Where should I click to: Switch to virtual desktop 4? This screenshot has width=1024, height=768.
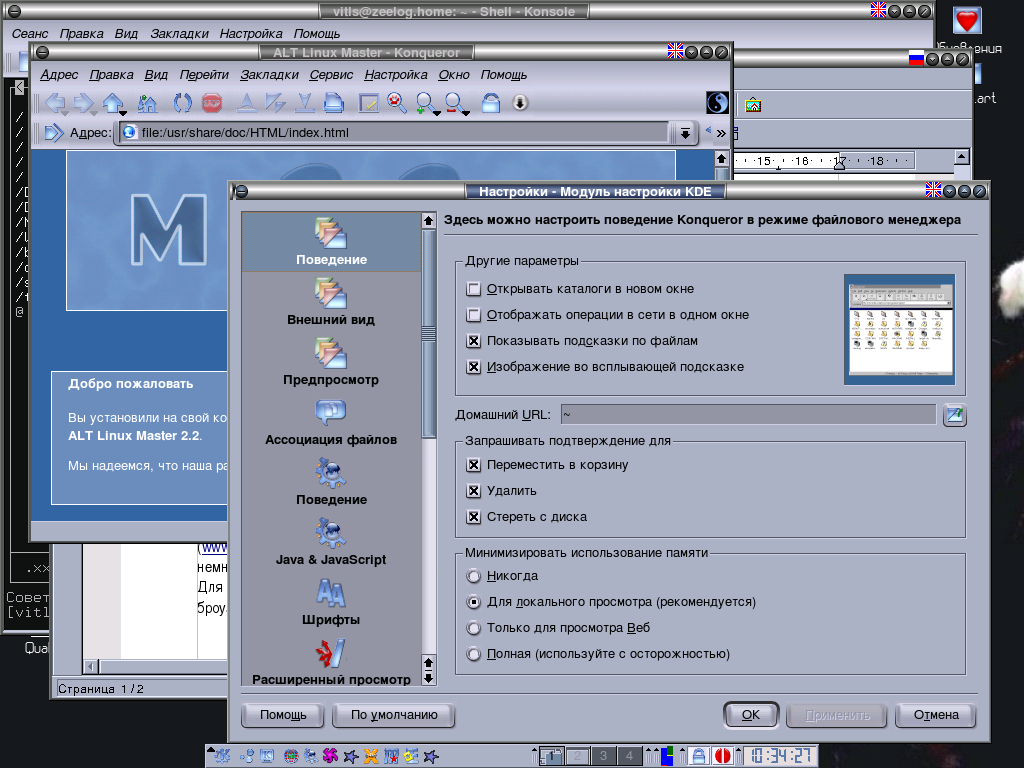pyautogui.click(x=630, y=756)
